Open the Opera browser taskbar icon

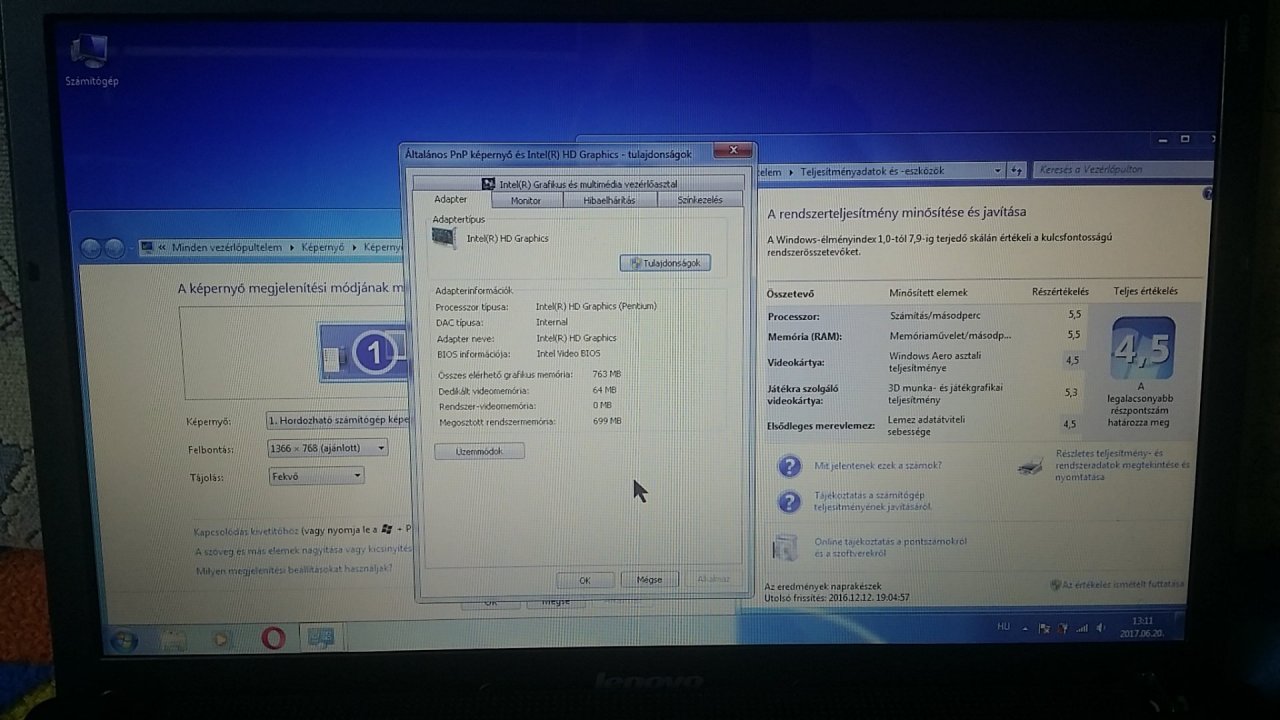(273, 637)
